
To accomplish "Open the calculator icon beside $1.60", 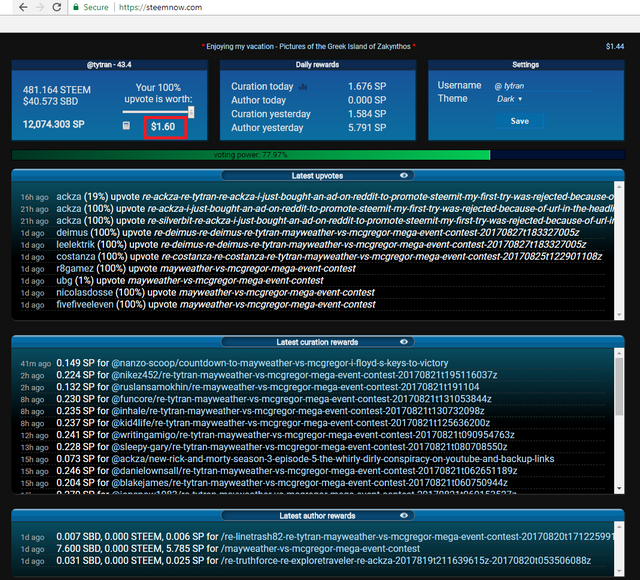I will click(x=127, y=125).
